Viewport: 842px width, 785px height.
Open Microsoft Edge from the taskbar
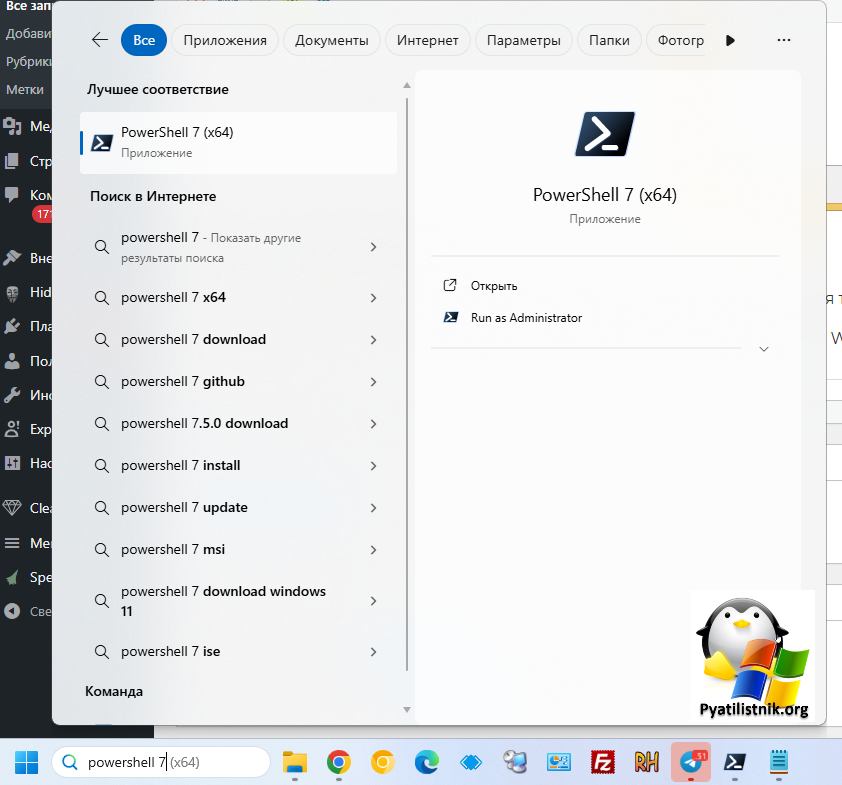427,762
